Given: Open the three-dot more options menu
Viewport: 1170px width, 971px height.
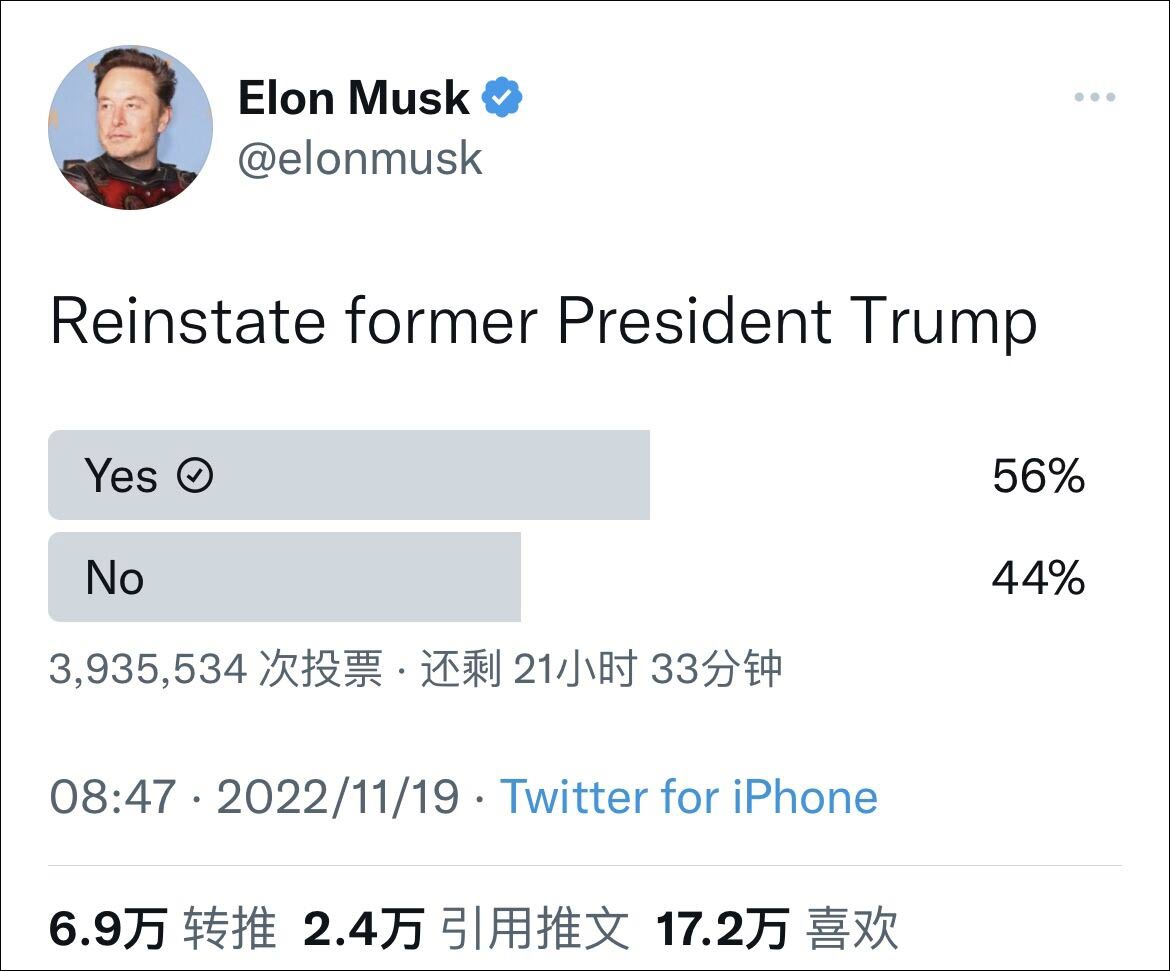Looking at the screenshot, I should tap(1094, 97).
